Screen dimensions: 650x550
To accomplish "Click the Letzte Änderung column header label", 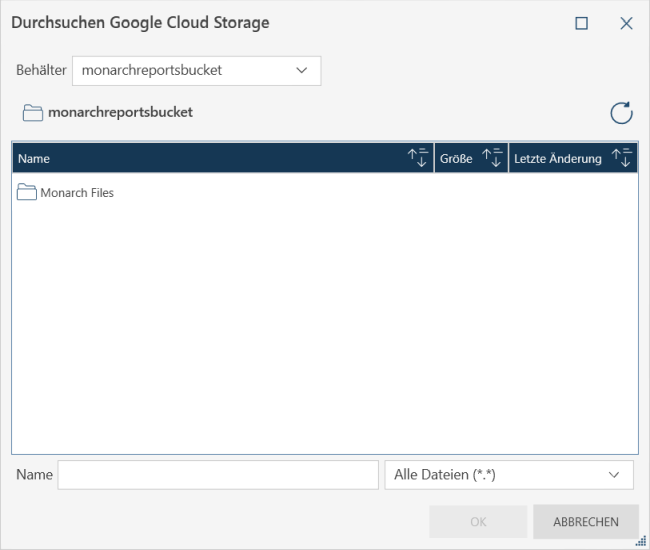I will tap(558, 158).
